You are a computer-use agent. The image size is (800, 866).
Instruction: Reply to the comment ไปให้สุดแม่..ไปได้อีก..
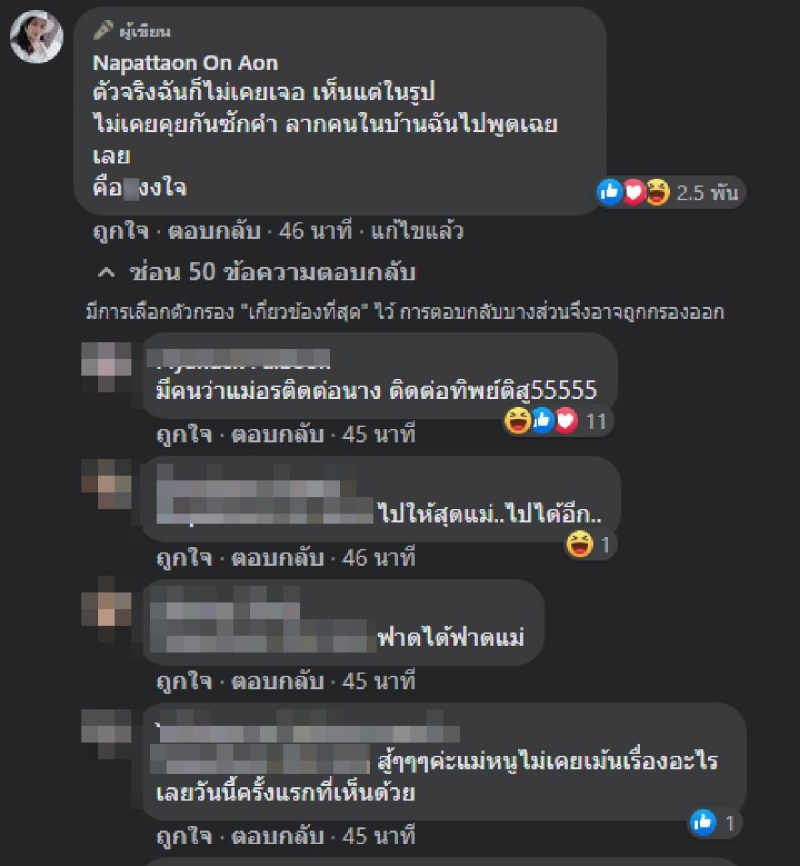click(x=277, y=558)
